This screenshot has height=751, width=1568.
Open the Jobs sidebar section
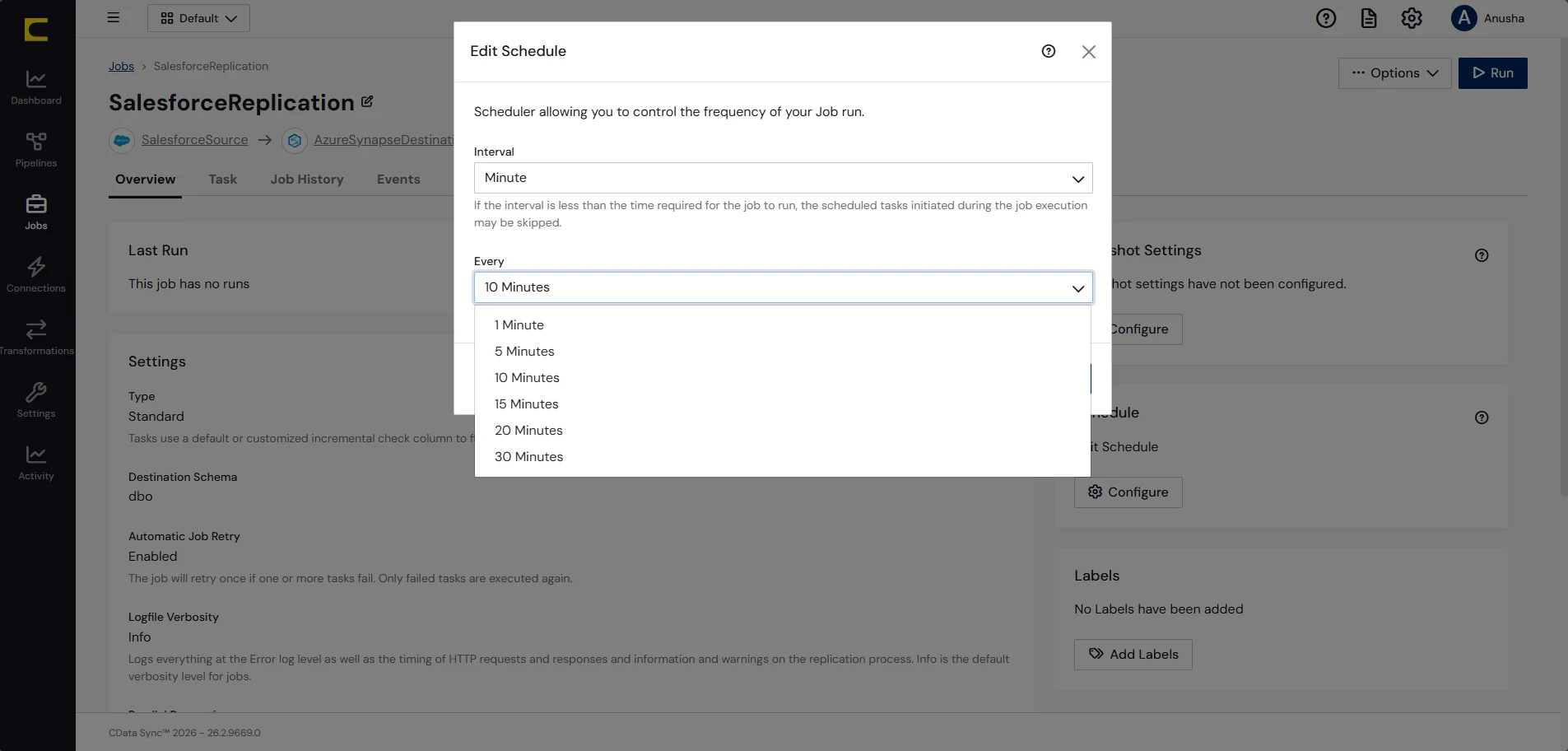pyautogui.click(x=36, y=212)
